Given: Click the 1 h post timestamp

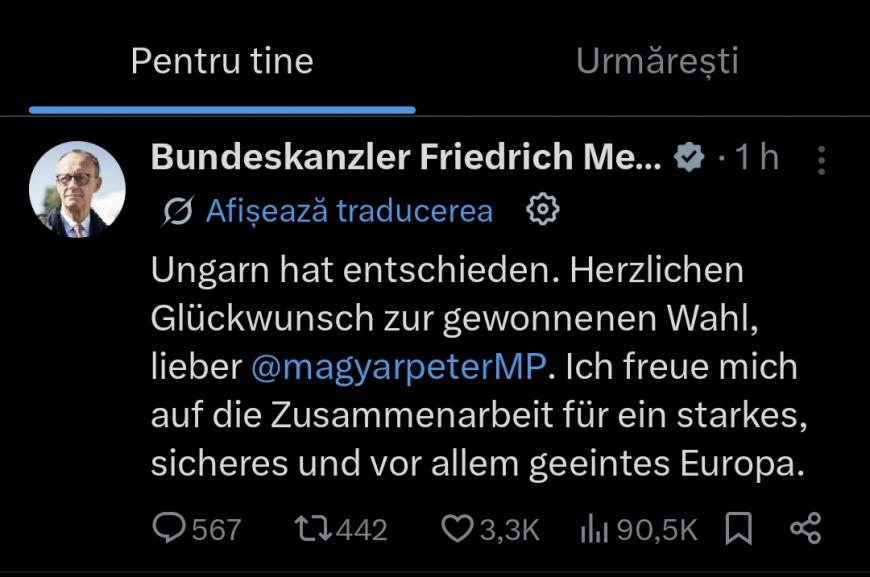Looking at the screenshot, I should [x=756, y=157].
